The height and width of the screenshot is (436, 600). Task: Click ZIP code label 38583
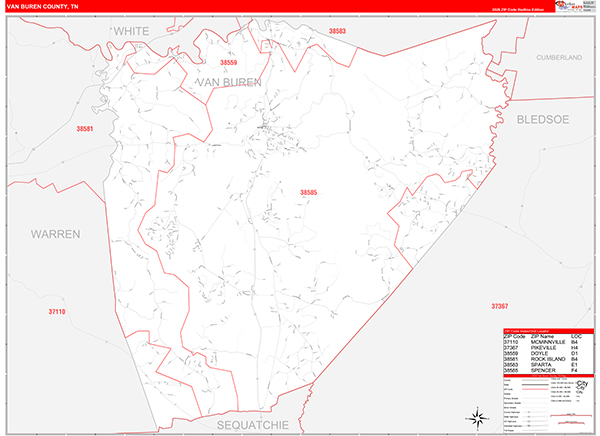tap(337, 31)
